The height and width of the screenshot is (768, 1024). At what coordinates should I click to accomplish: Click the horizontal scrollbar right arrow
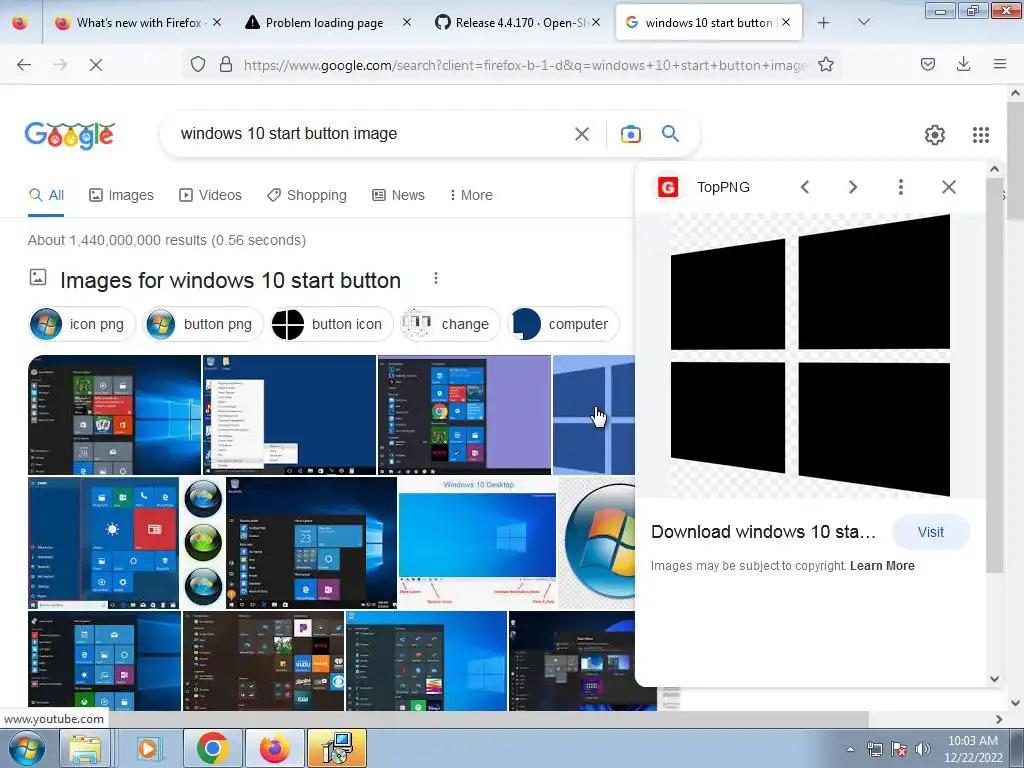pos(999,719)
